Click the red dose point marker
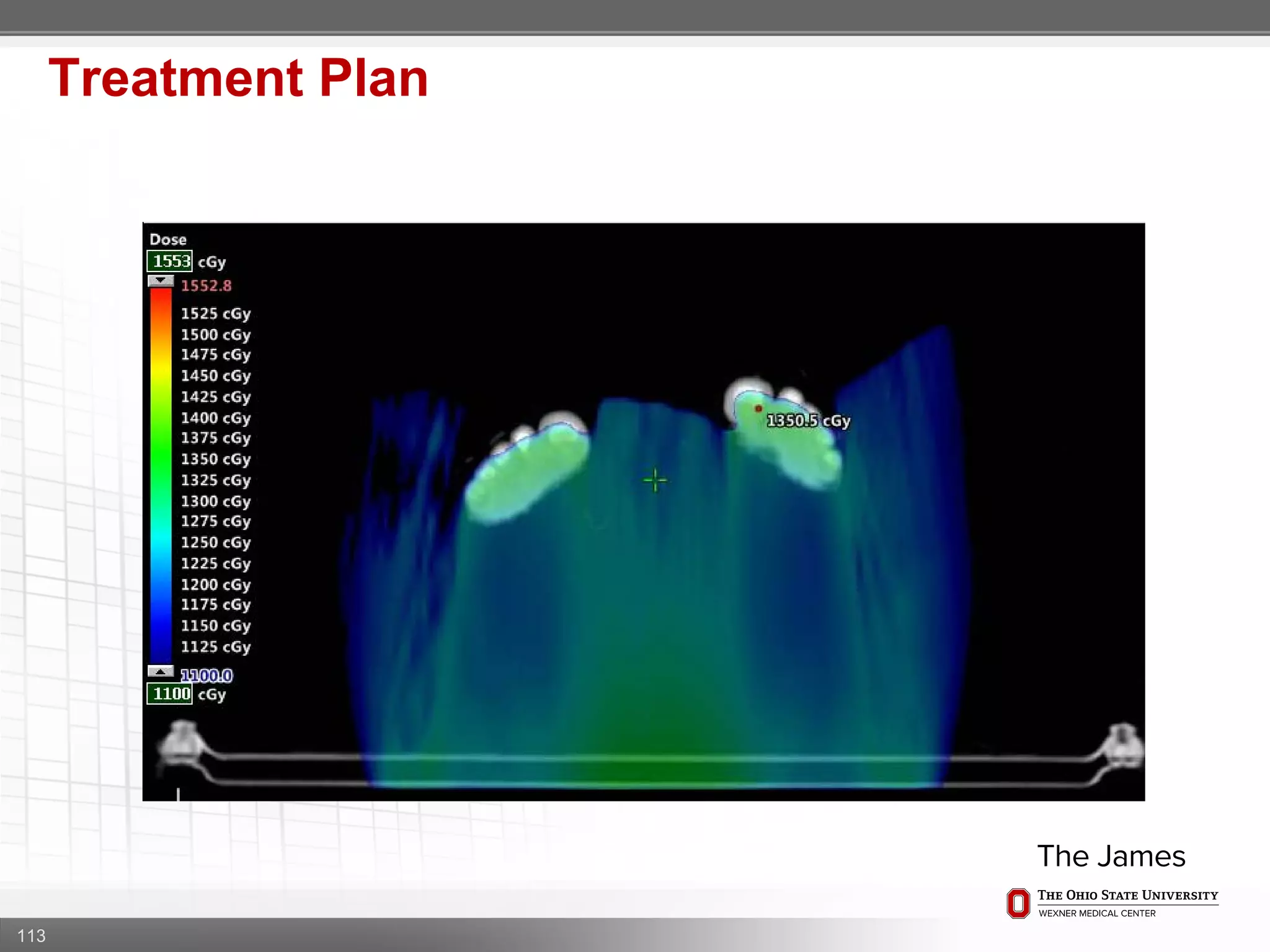1270x952 pixels. (758, 408)
